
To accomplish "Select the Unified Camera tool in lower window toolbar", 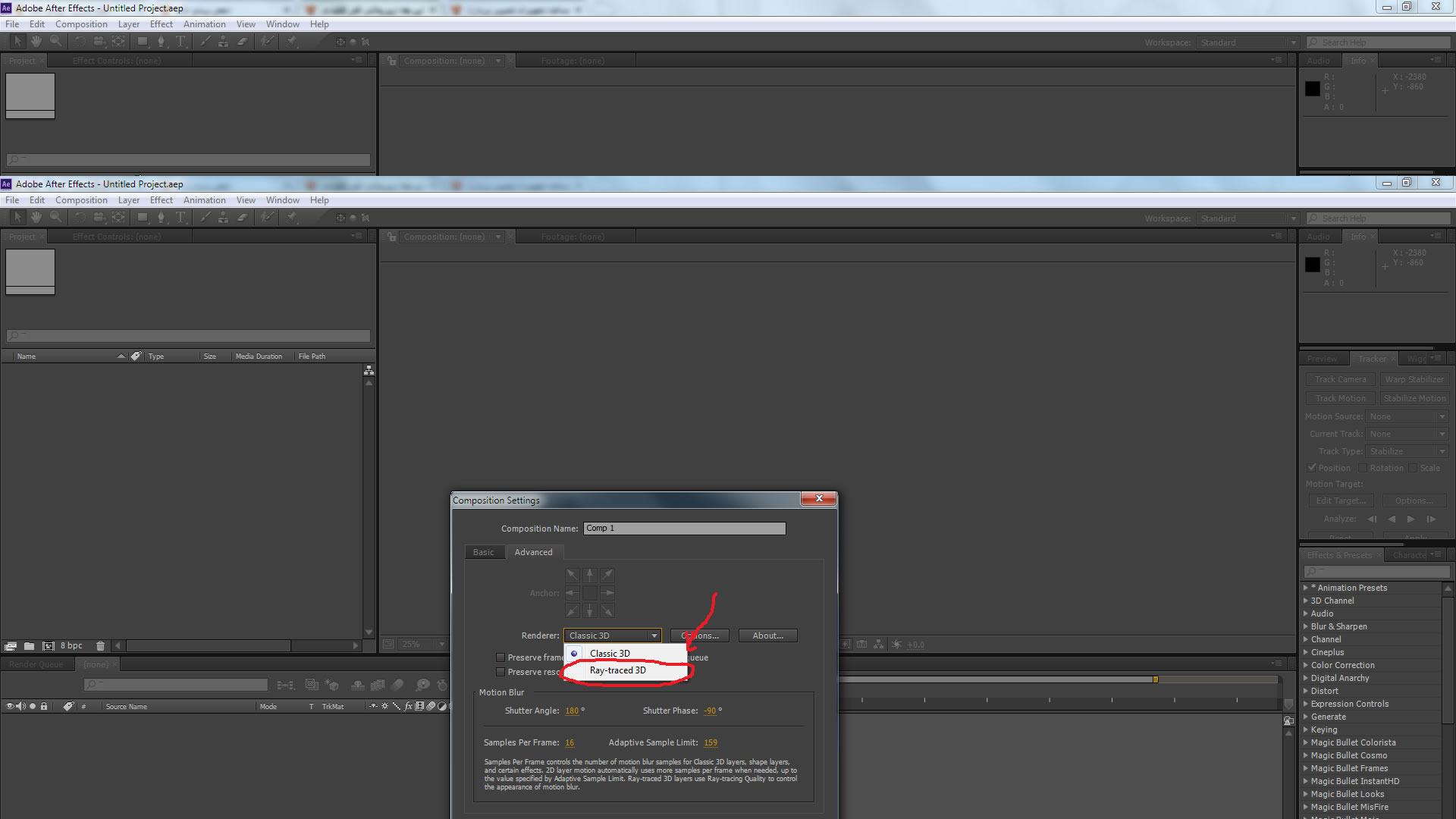I will click(x=99, y=218).
